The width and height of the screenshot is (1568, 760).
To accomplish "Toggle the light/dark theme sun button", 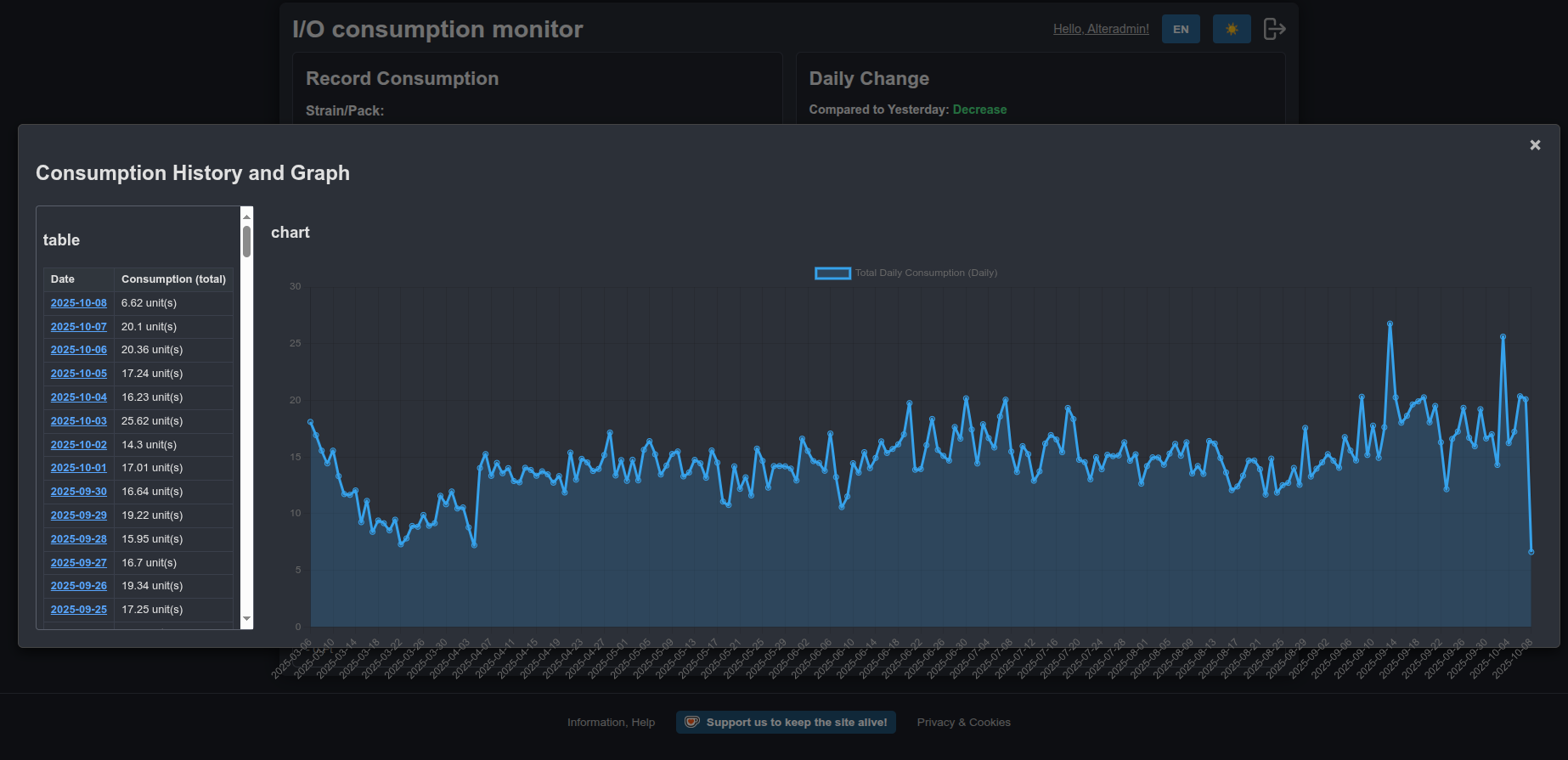I will pyautogui.click(x=1232, y=29).
